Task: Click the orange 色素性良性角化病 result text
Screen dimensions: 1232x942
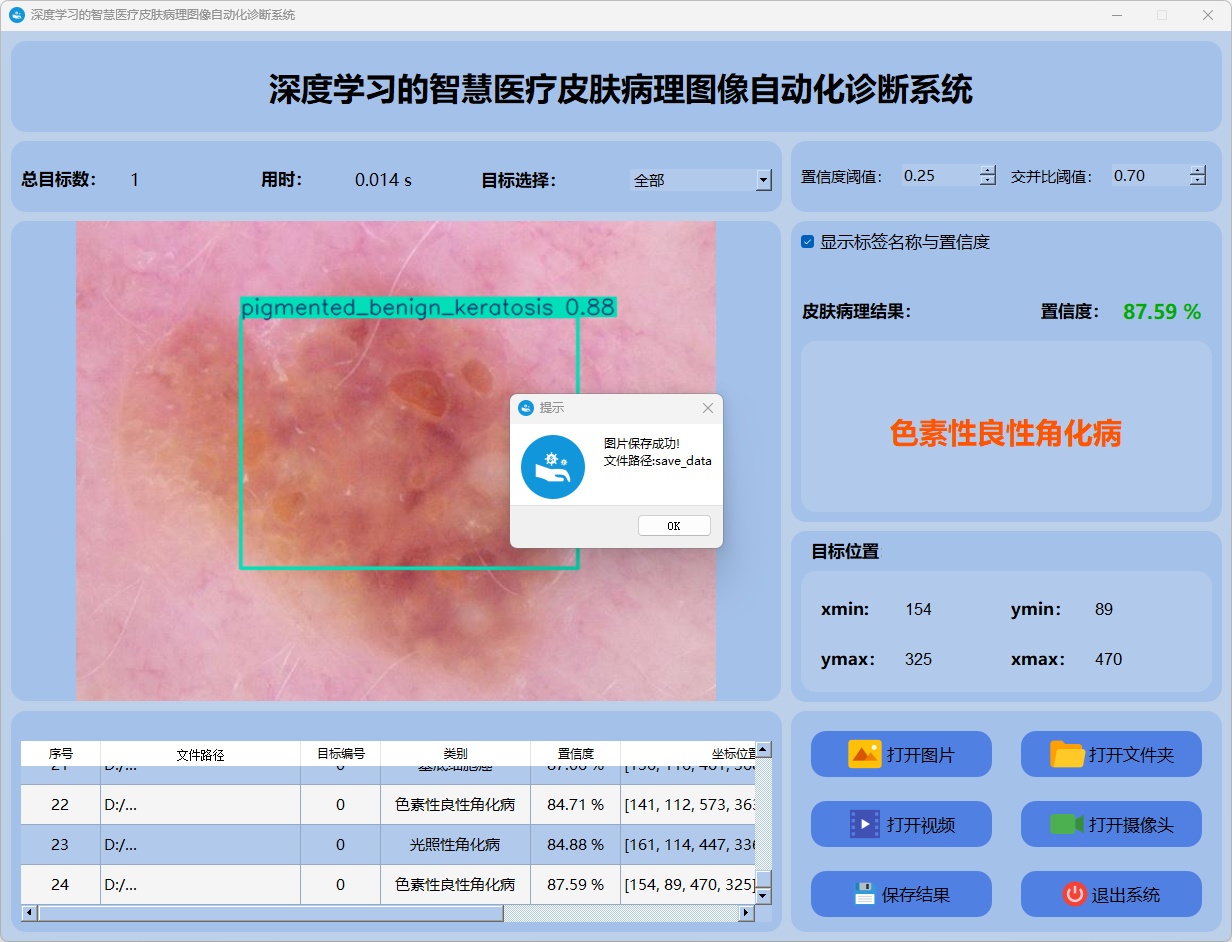Action: point(1006,433)
